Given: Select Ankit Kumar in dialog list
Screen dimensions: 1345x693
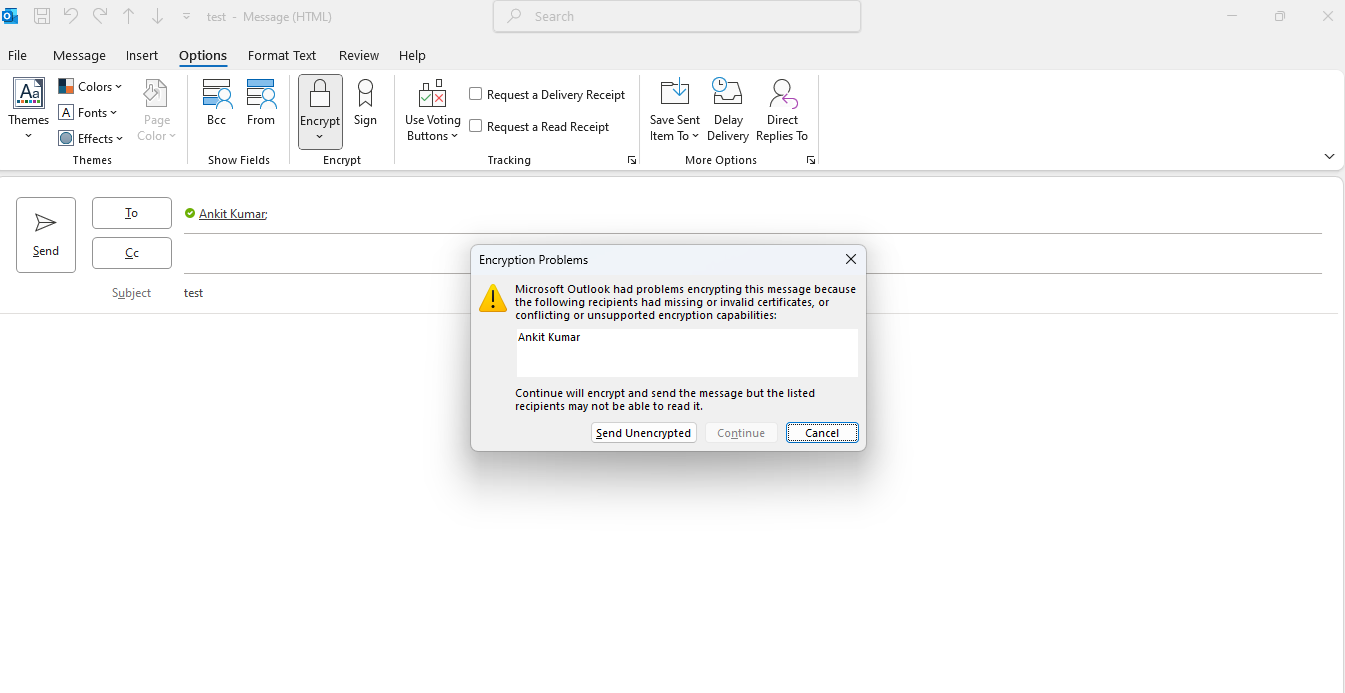Looking at the screenshot, I should pyautogui.click(x=549, y=337).
